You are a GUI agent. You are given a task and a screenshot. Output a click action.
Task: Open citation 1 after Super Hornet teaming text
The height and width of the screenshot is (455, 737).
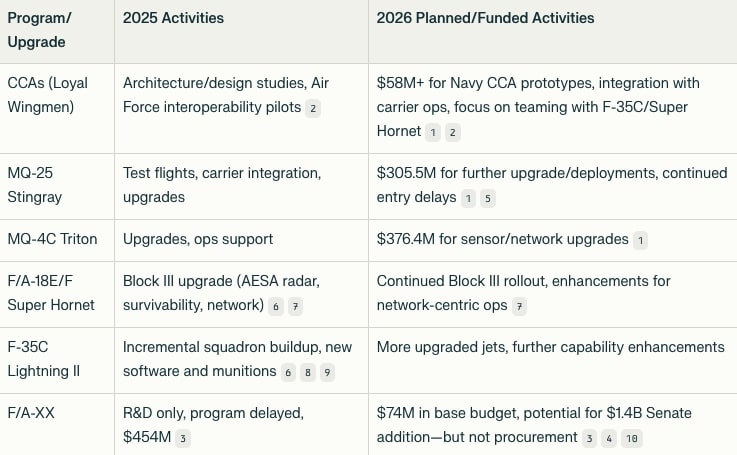click(433, 132)
